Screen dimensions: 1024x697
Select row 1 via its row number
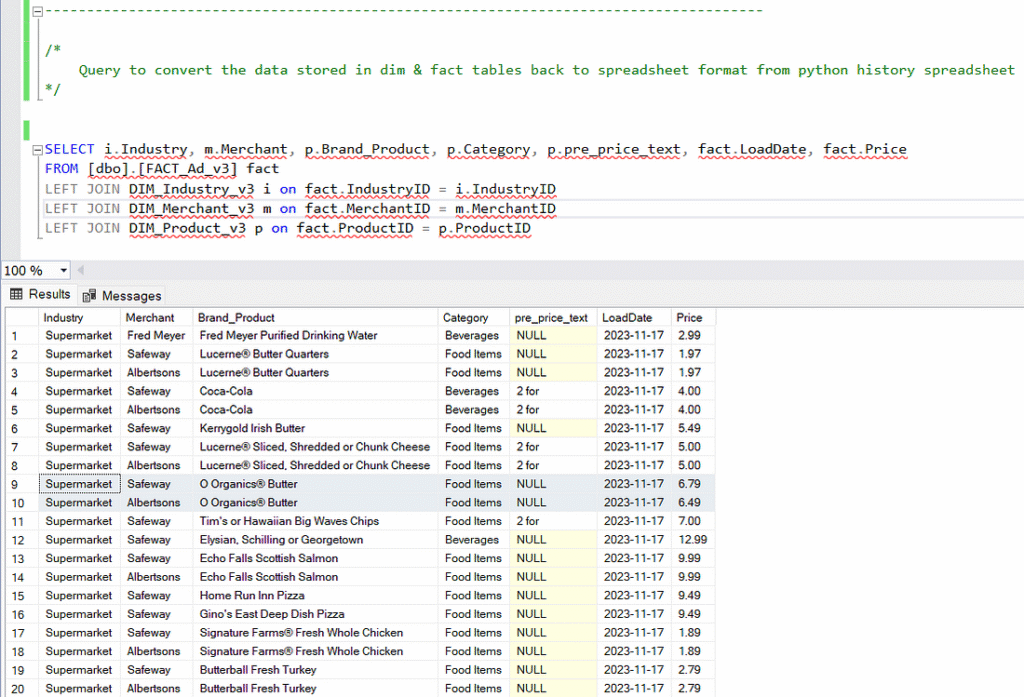(22, 336)
